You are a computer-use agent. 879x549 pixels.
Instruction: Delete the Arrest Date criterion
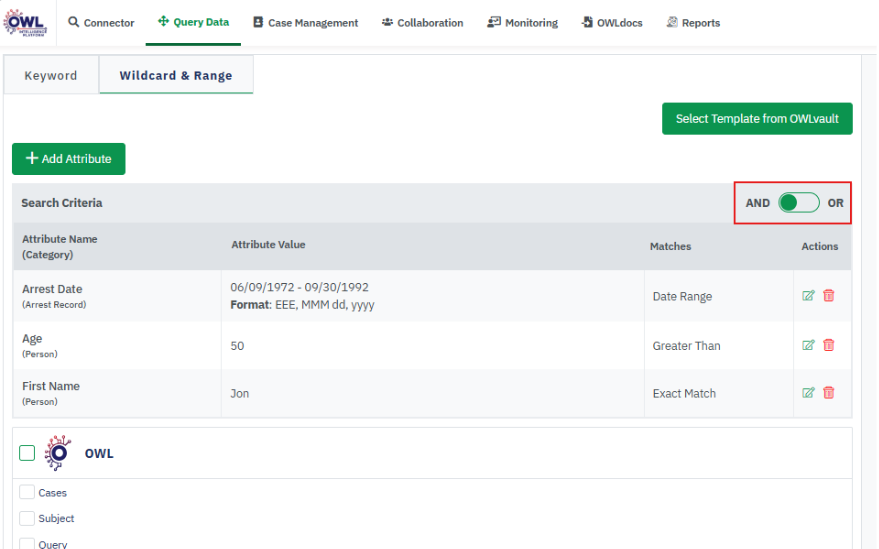[x=829, y=296]
